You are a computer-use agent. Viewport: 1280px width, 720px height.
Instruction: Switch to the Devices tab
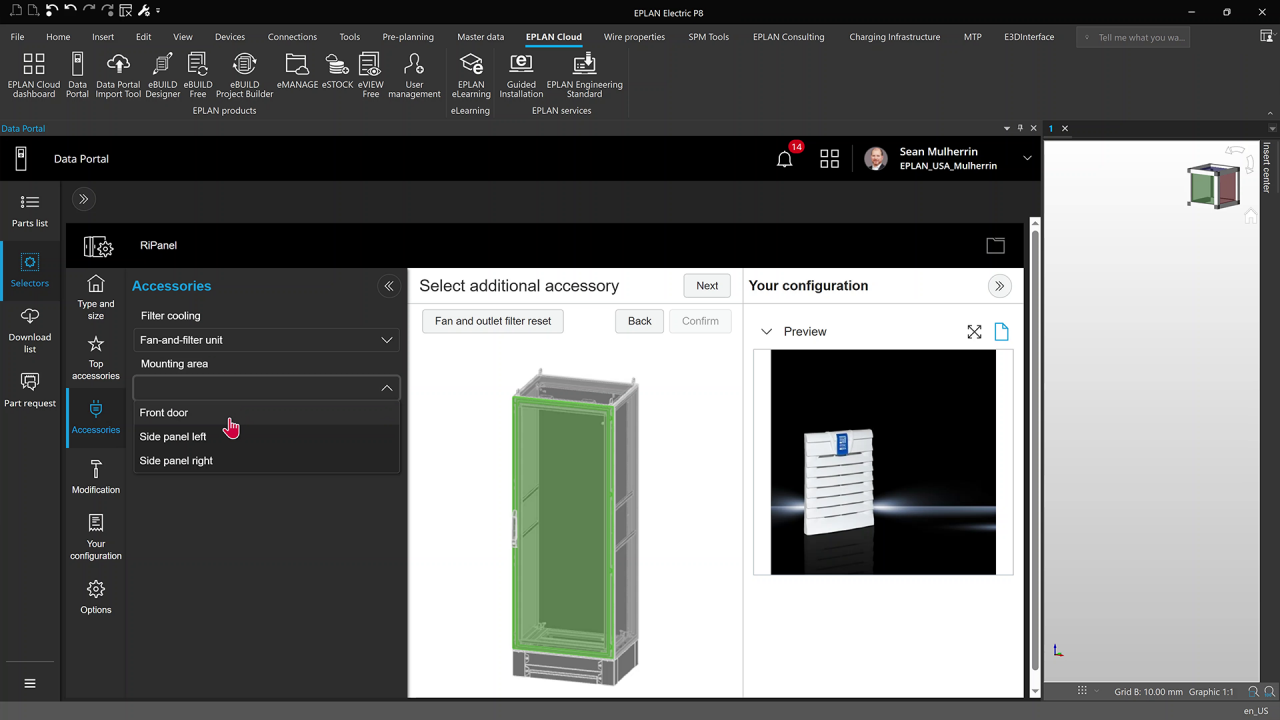[x=230, y=37]
